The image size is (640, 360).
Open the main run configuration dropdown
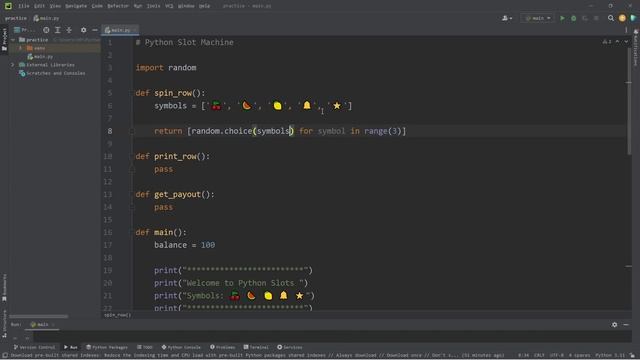(538, 18)
